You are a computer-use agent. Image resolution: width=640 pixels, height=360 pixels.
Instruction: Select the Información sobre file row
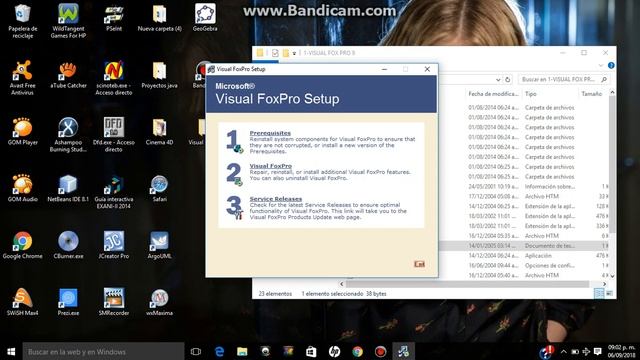coord(524,187)
